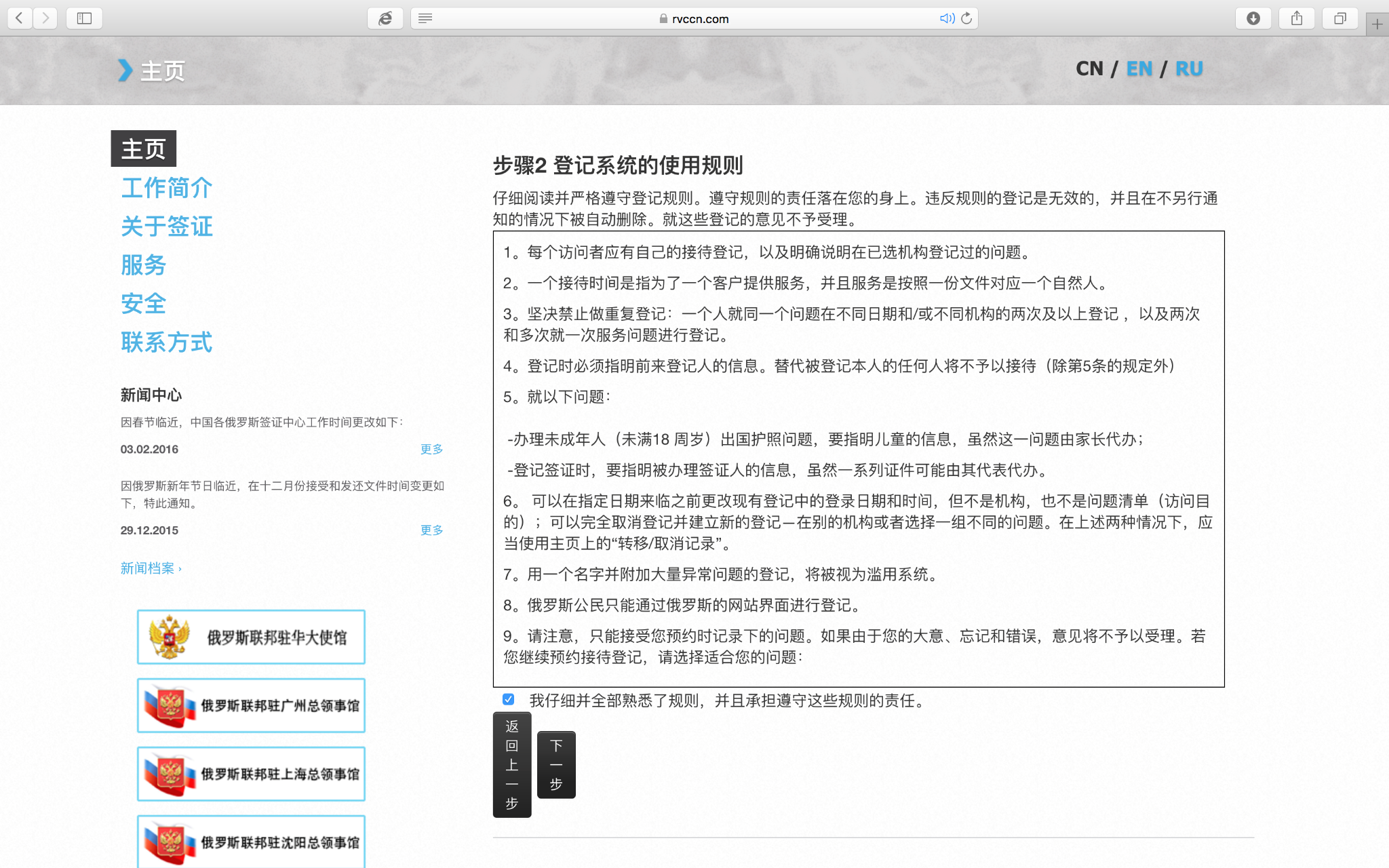Click the 主页 header title link

[x=162, y=71]
